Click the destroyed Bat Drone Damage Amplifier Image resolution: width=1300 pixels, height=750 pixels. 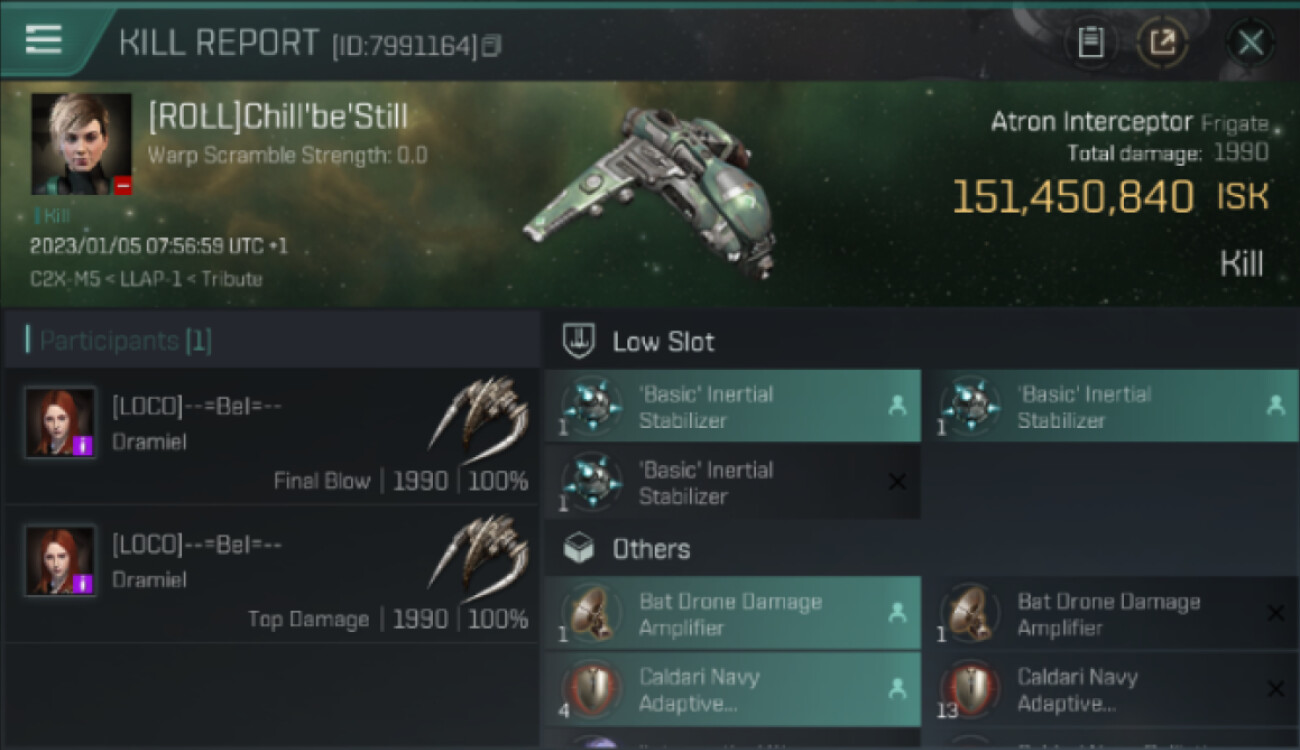tap(1110, 614)
